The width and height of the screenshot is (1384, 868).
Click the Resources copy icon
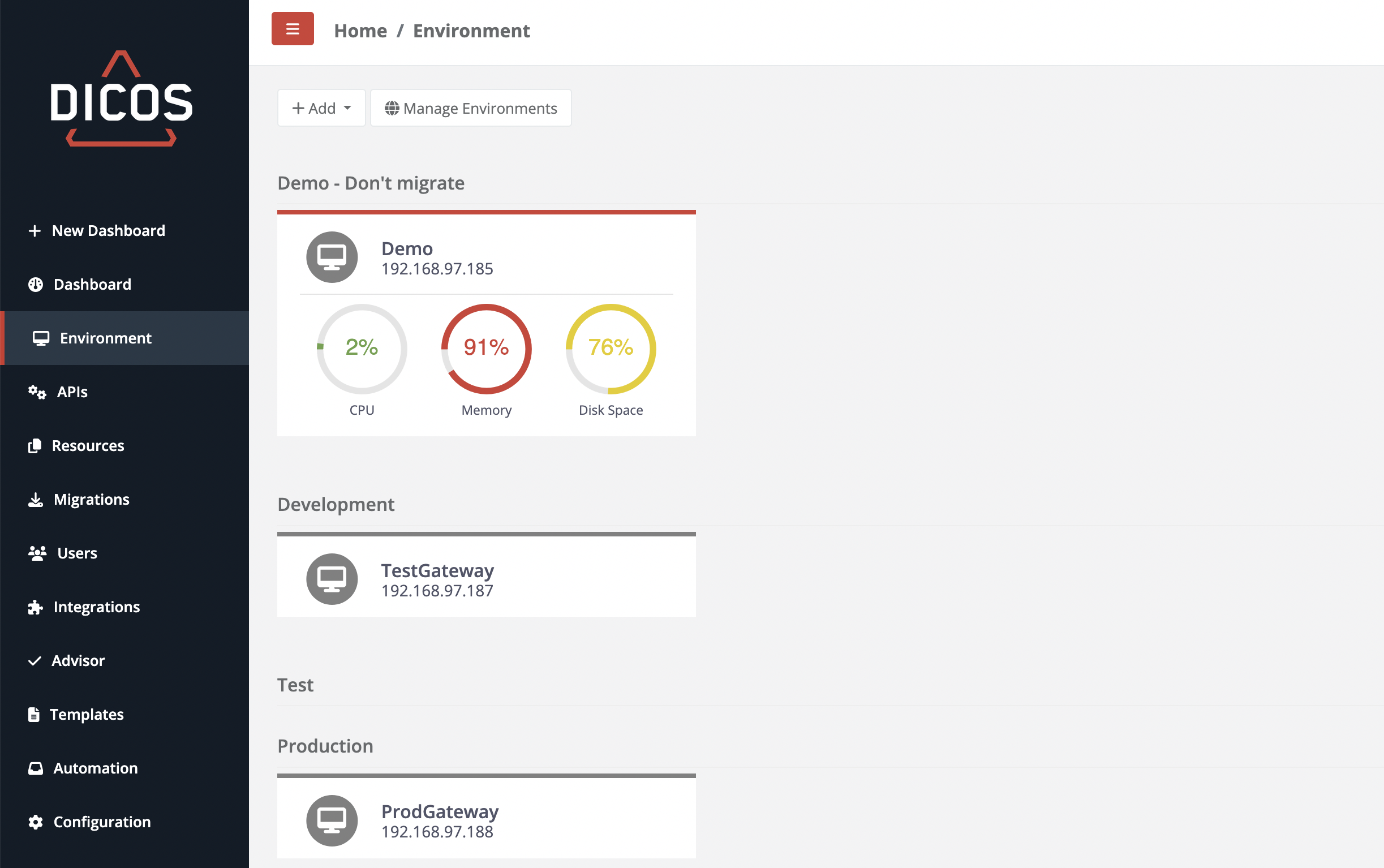pyautogui.click(x=35, y=446)
